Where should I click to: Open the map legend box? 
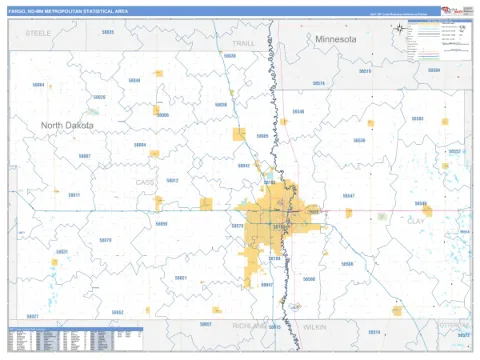[x=440, y=40]
